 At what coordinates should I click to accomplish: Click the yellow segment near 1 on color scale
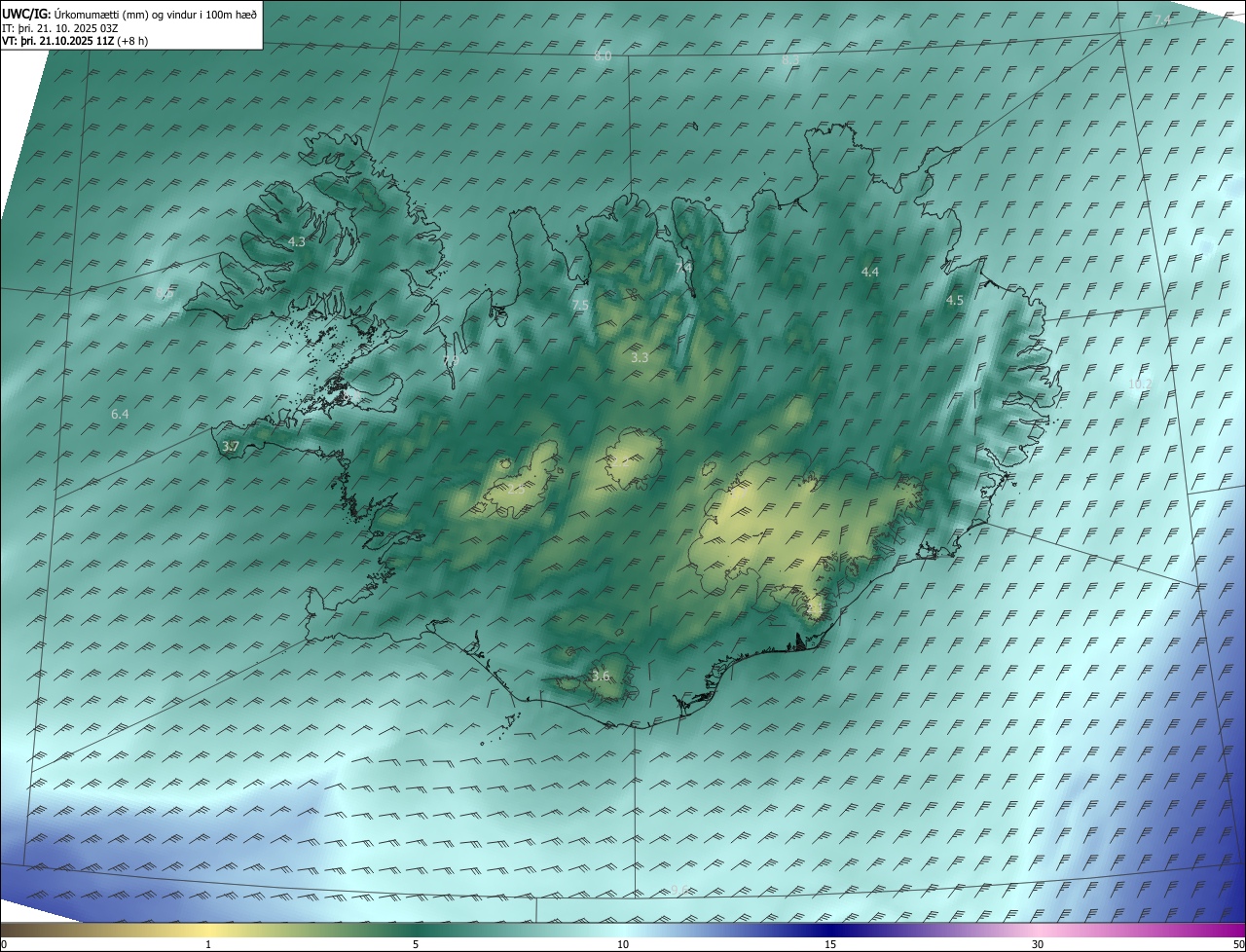click(x=208, y=930)
